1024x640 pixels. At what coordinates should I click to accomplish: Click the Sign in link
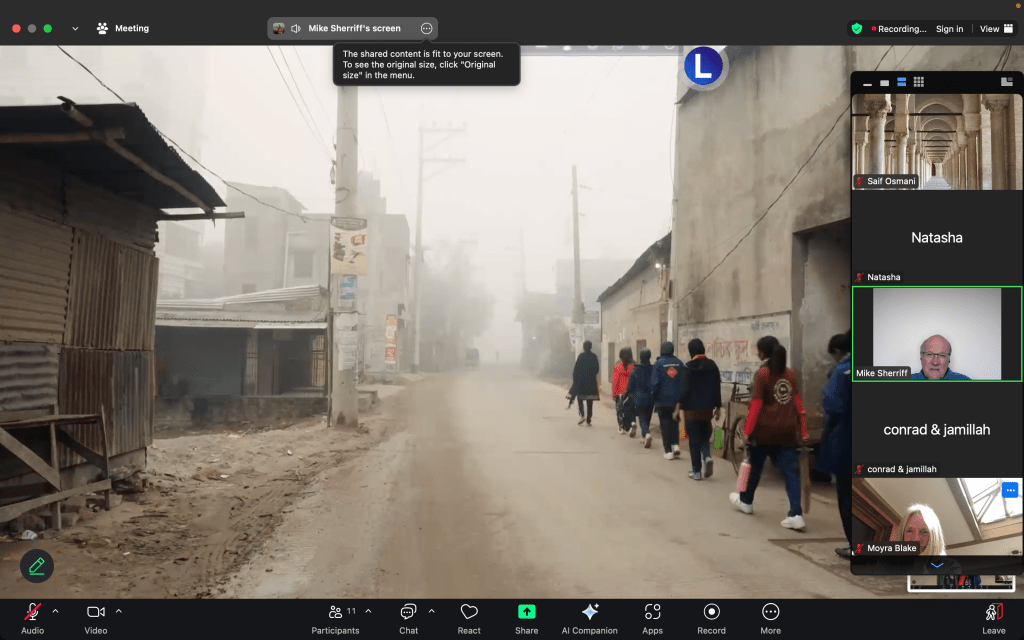click(x=949, y=29)
